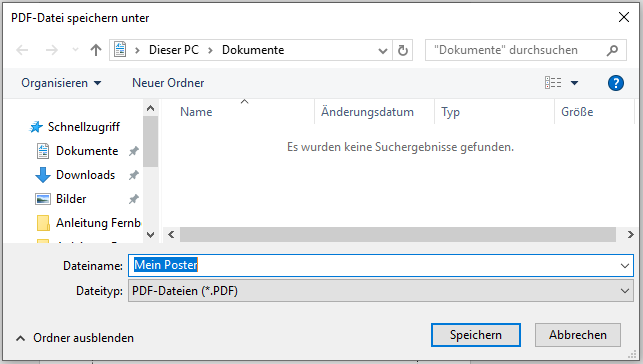Click the Speichern button
Image resolution: width=643 pixels, height=364 pixels.
476,335
